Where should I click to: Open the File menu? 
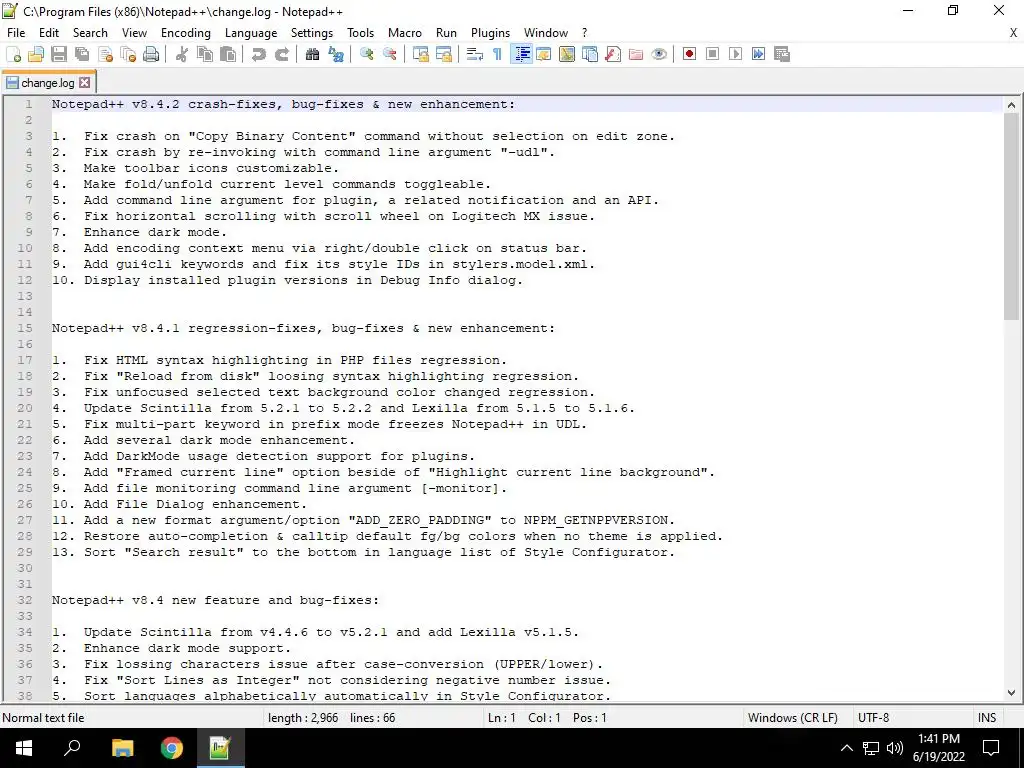16,33
